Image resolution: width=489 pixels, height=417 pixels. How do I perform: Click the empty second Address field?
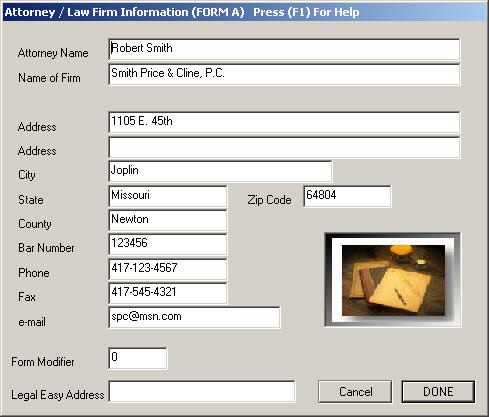pos(284,147)
